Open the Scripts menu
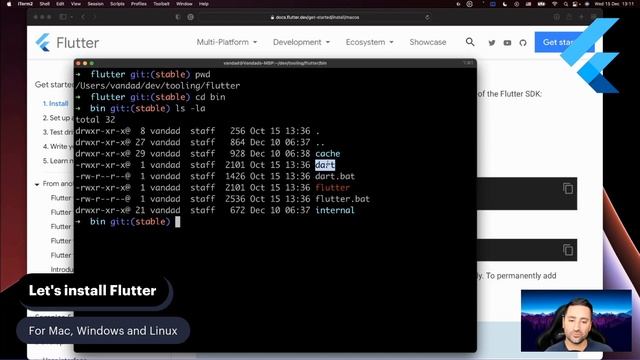The height and width of the screenshot is (360, 640). point(118,4)
